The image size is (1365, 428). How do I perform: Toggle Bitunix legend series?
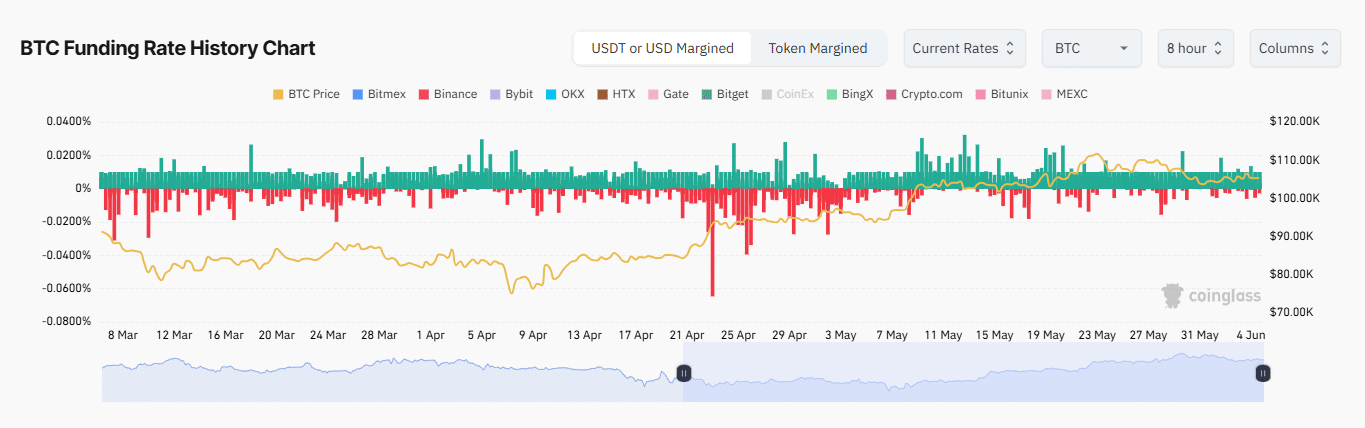point(1002,94)
